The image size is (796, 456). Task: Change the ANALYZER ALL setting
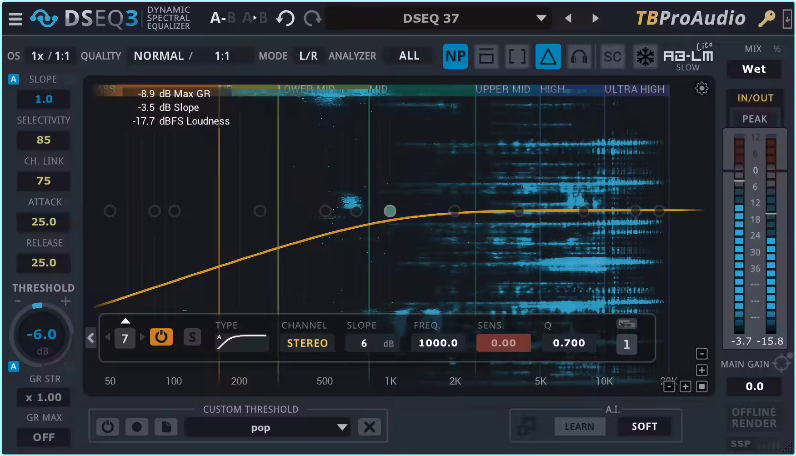[409, 56]
